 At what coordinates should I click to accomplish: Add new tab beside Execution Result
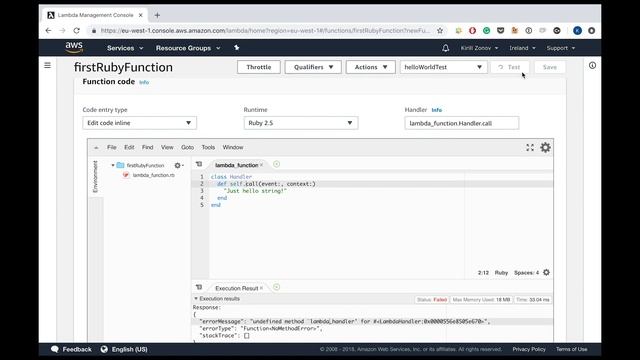click(x=276, y=287)
